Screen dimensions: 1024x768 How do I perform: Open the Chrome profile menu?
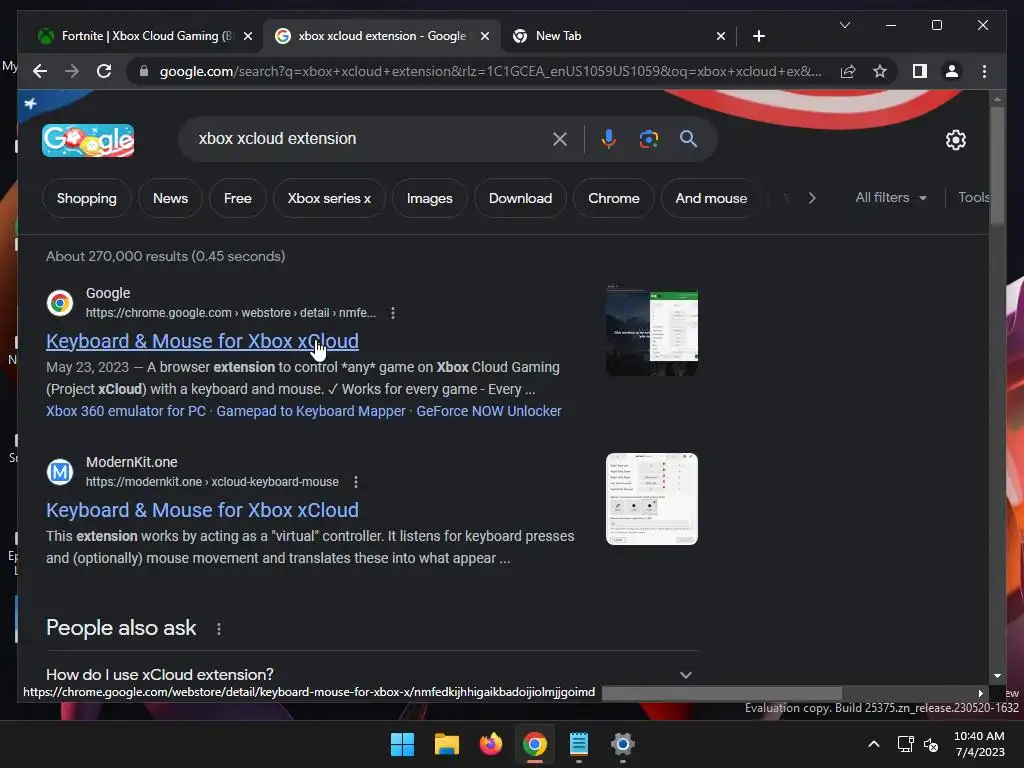coord(952,71)
